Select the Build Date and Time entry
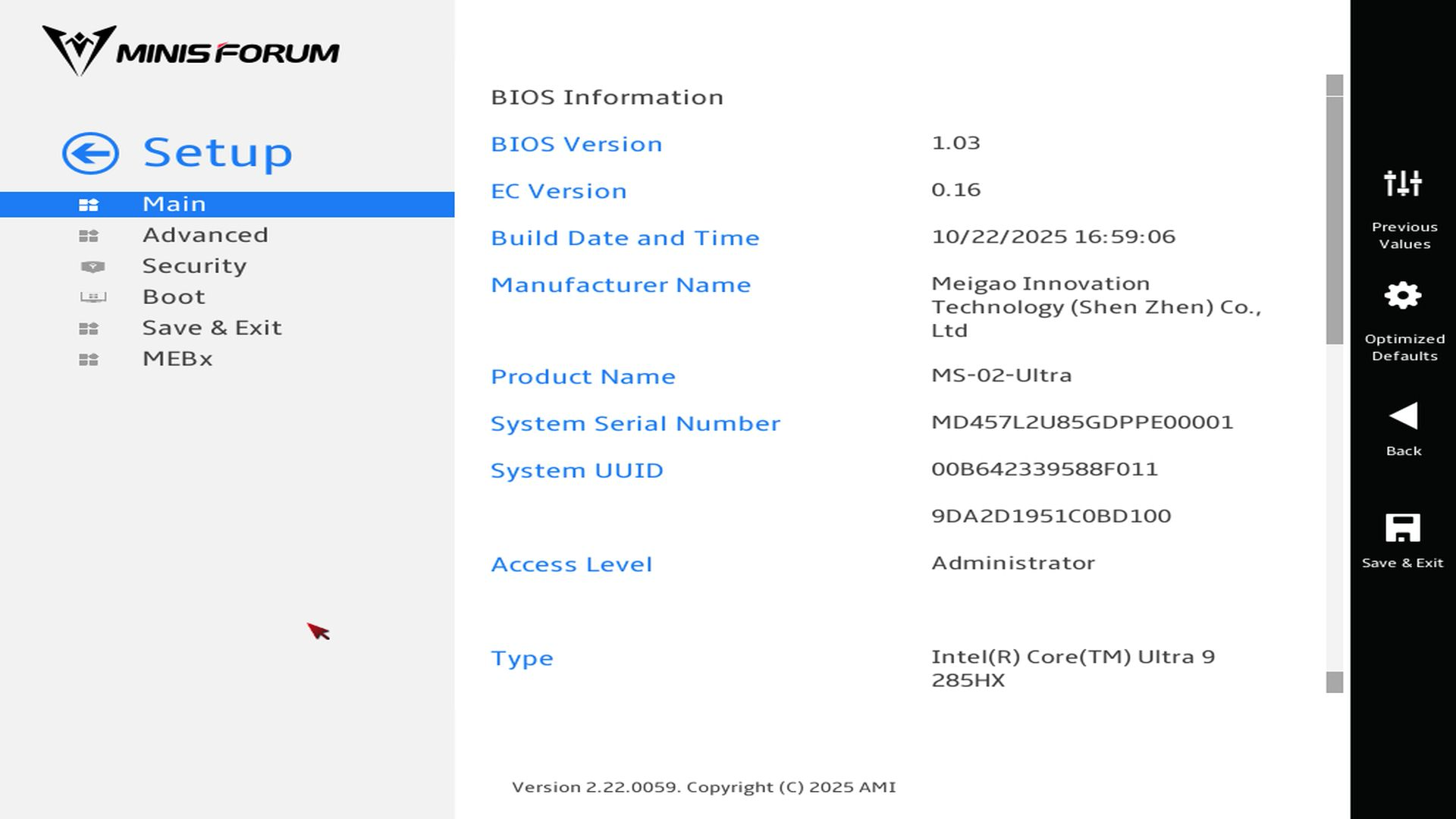This screenshot has width=1456, height=819. click(x=625, y=238)
